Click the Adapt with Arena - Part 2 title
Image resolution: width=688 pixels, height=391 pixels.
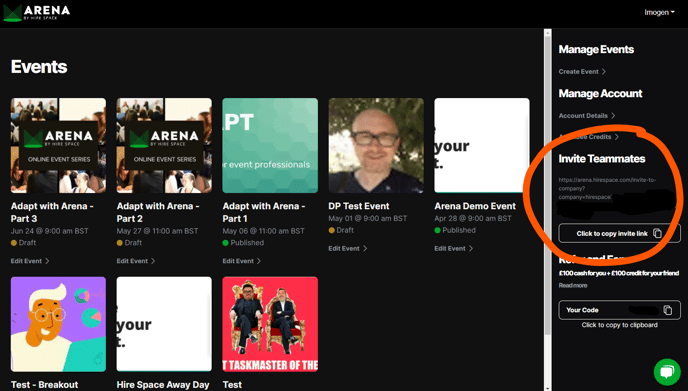(x=158, y=212)
